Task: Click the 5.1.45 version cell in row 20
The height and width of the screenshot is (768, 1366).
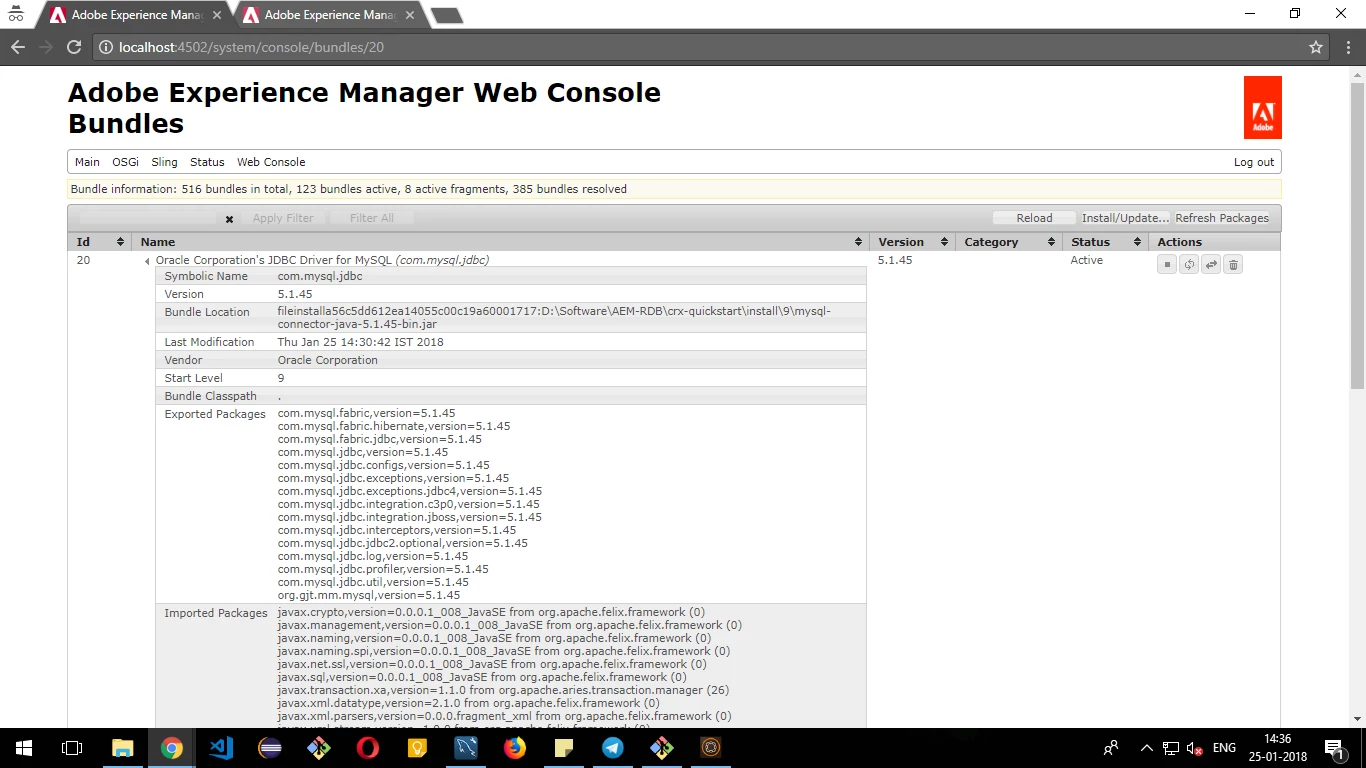Action: tap(895, 260)
